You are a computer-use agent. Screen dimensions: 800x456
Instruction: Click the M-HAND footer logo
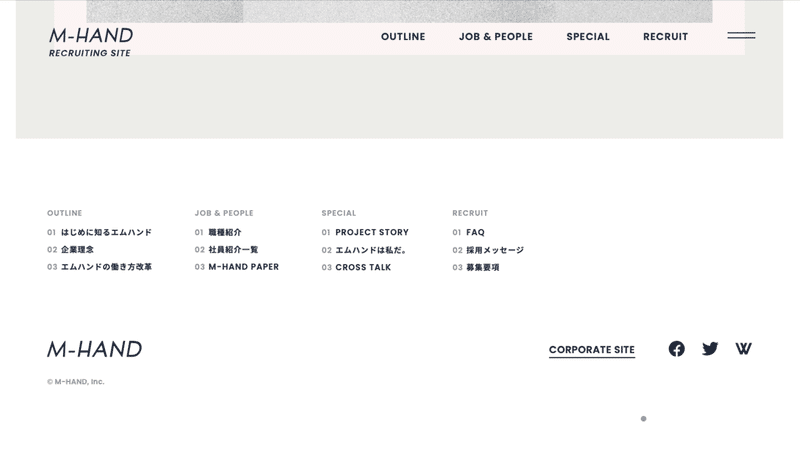pyautogui.click(x=94, y=349)
